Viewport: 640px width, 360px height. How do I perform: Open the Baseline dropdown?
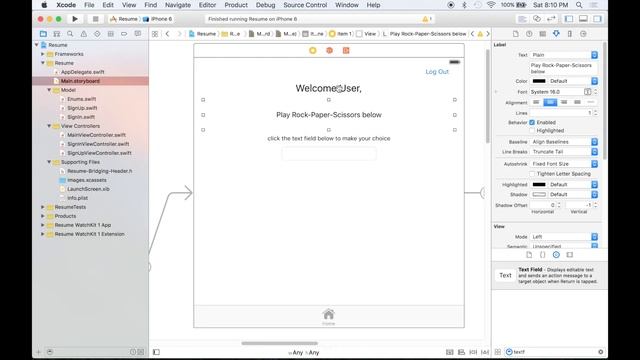(x=564, y=142)
